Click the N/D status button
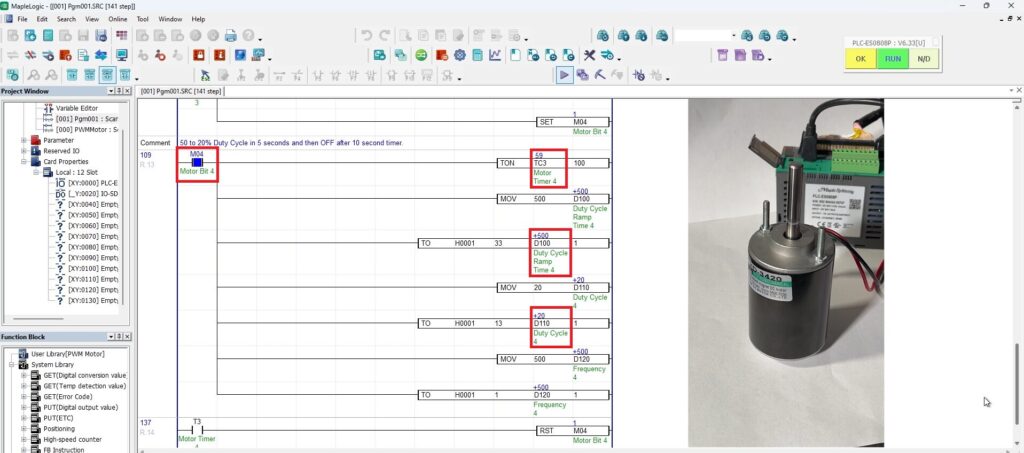The image size is (1024, 453). (x=923, y=59)
